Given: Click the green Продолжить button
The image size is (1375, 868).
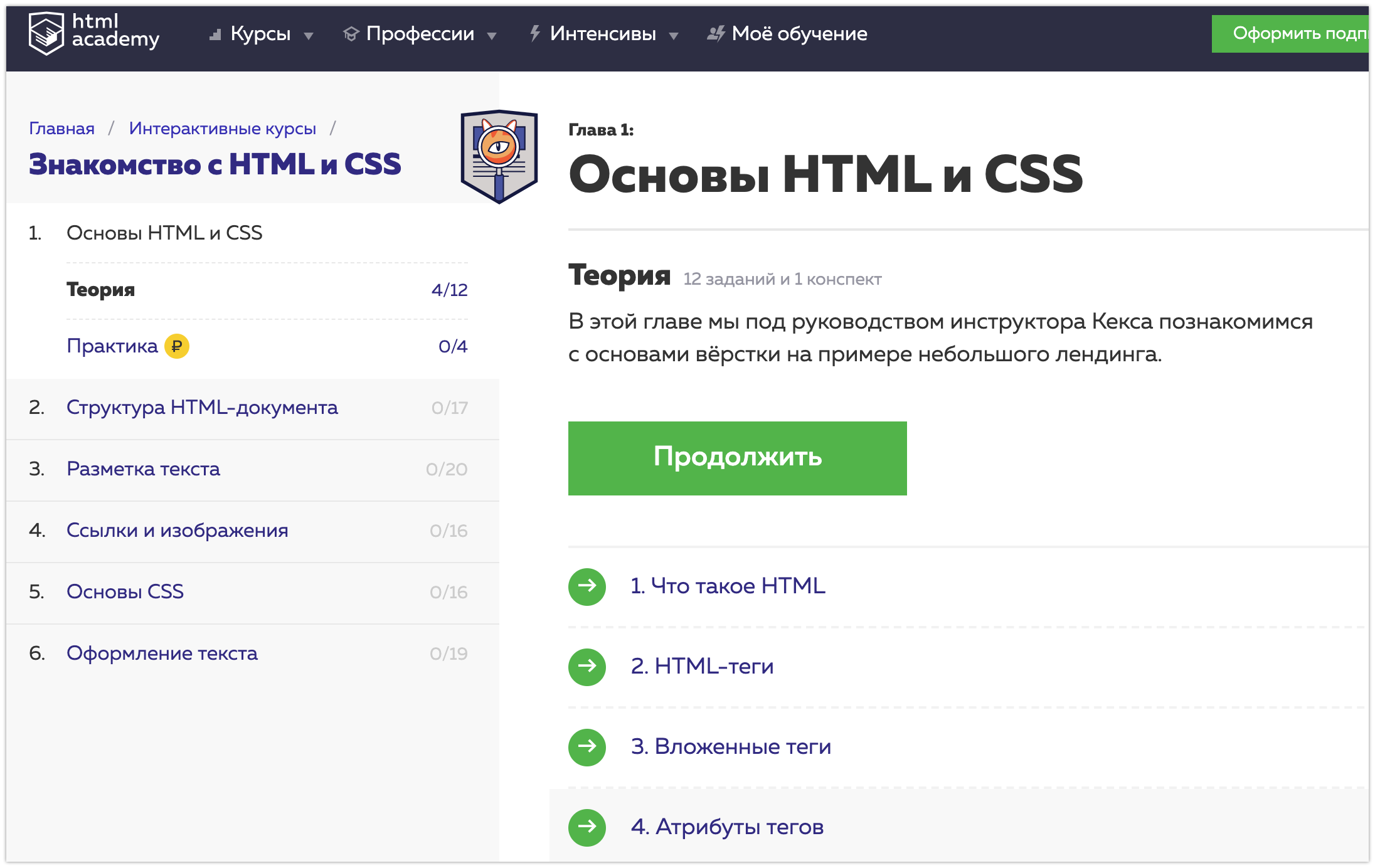Looking at the screenshot, I should click(737, 458).
